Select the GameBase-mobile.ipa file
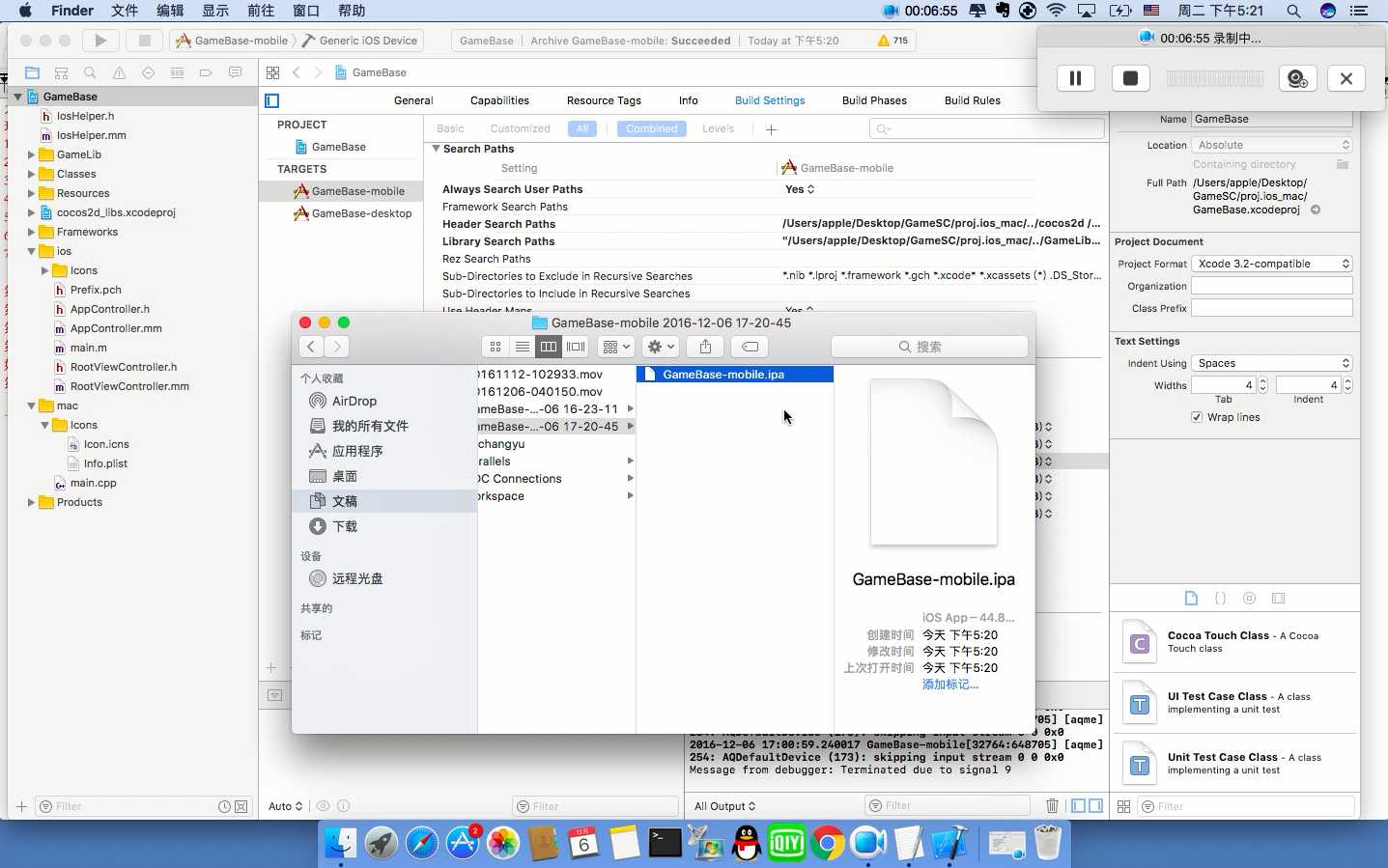 coord(735,375)
